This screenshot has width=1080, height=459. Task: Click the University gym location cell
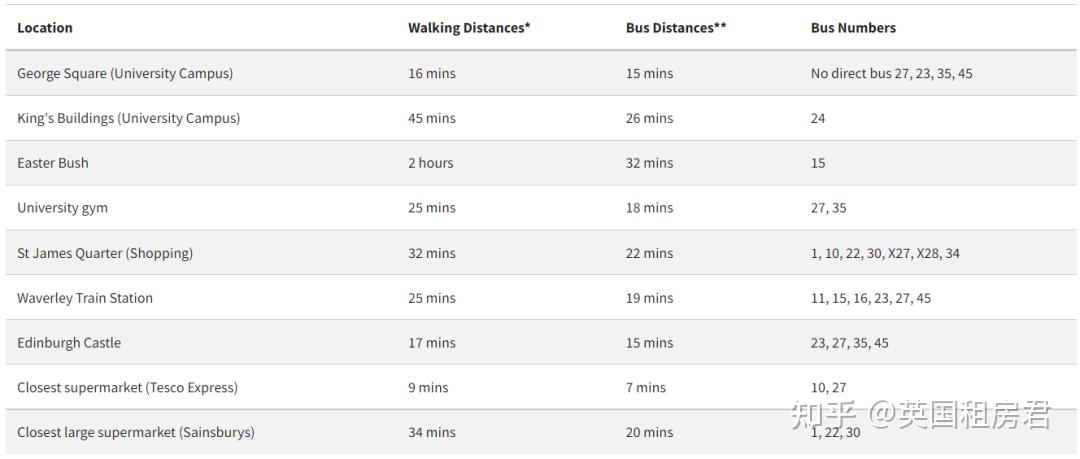coord(62,208)
